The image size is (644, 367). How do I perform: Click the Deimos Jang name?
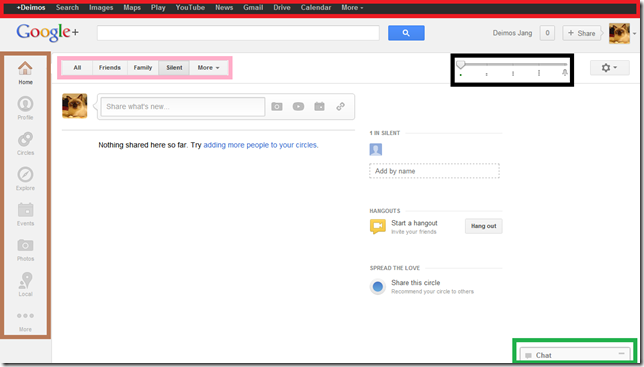(x=512, y=33)
